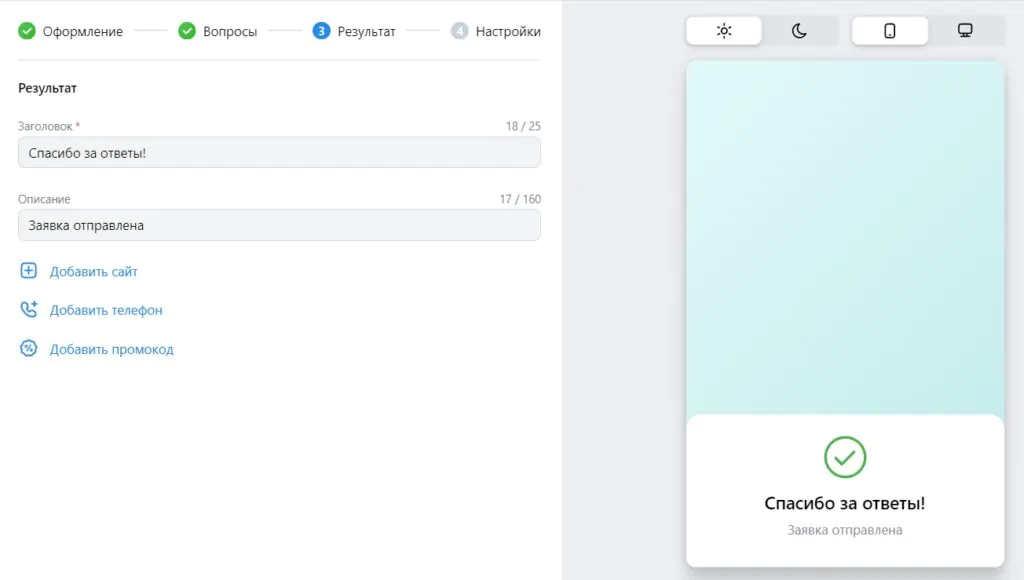Click preview text Заявка отправлена
The height and width of the screenshot is (580, 1024).
[x=845, y=530]
